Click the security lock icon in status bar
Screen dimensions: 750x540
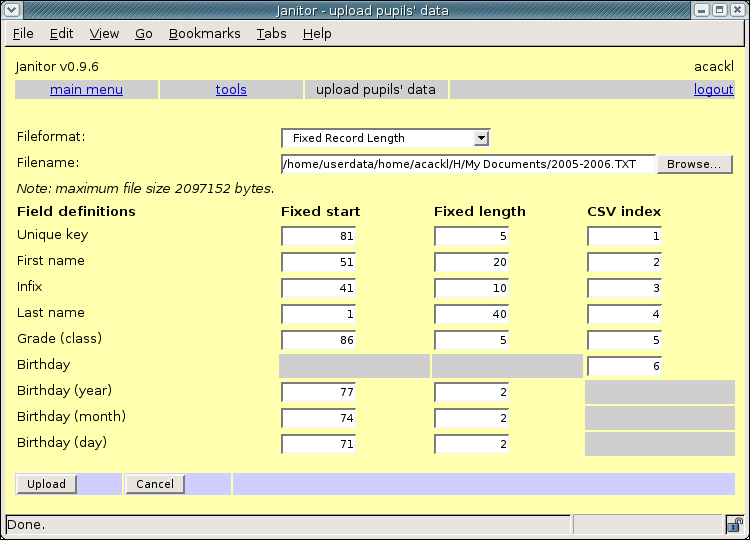(734, 525)
